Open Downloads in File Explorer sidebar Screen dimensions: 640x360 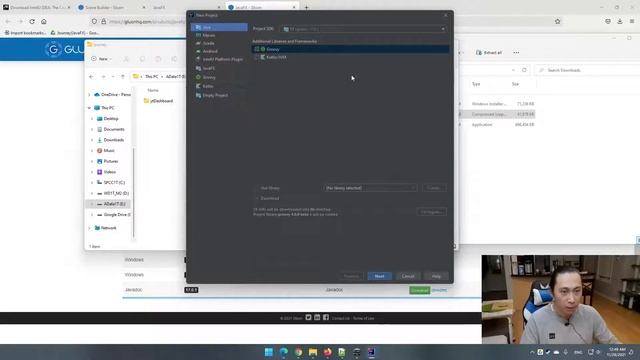[113, 140]
